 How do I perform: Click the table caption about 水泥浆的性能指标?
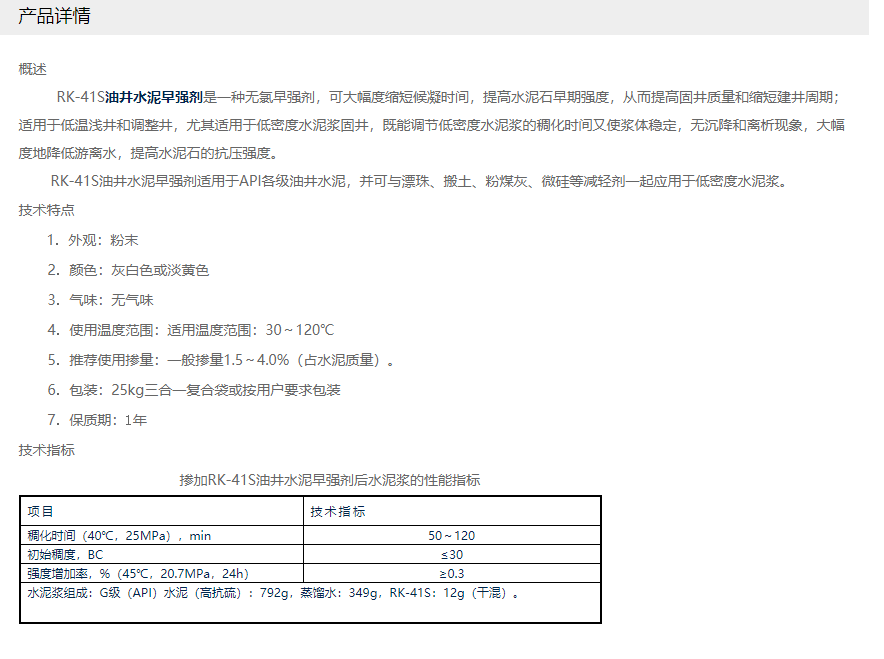pyautogui.click(x=329, y=480)
